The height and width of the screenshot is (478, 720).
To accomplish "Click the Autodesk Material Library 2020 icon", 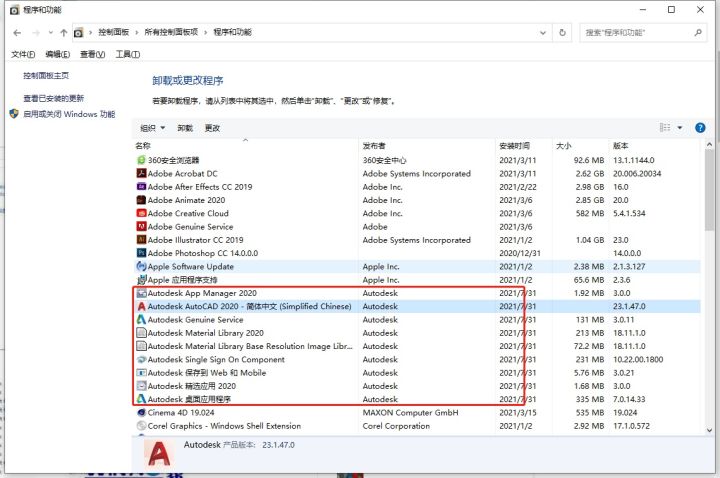I will [x=141, y=333].
